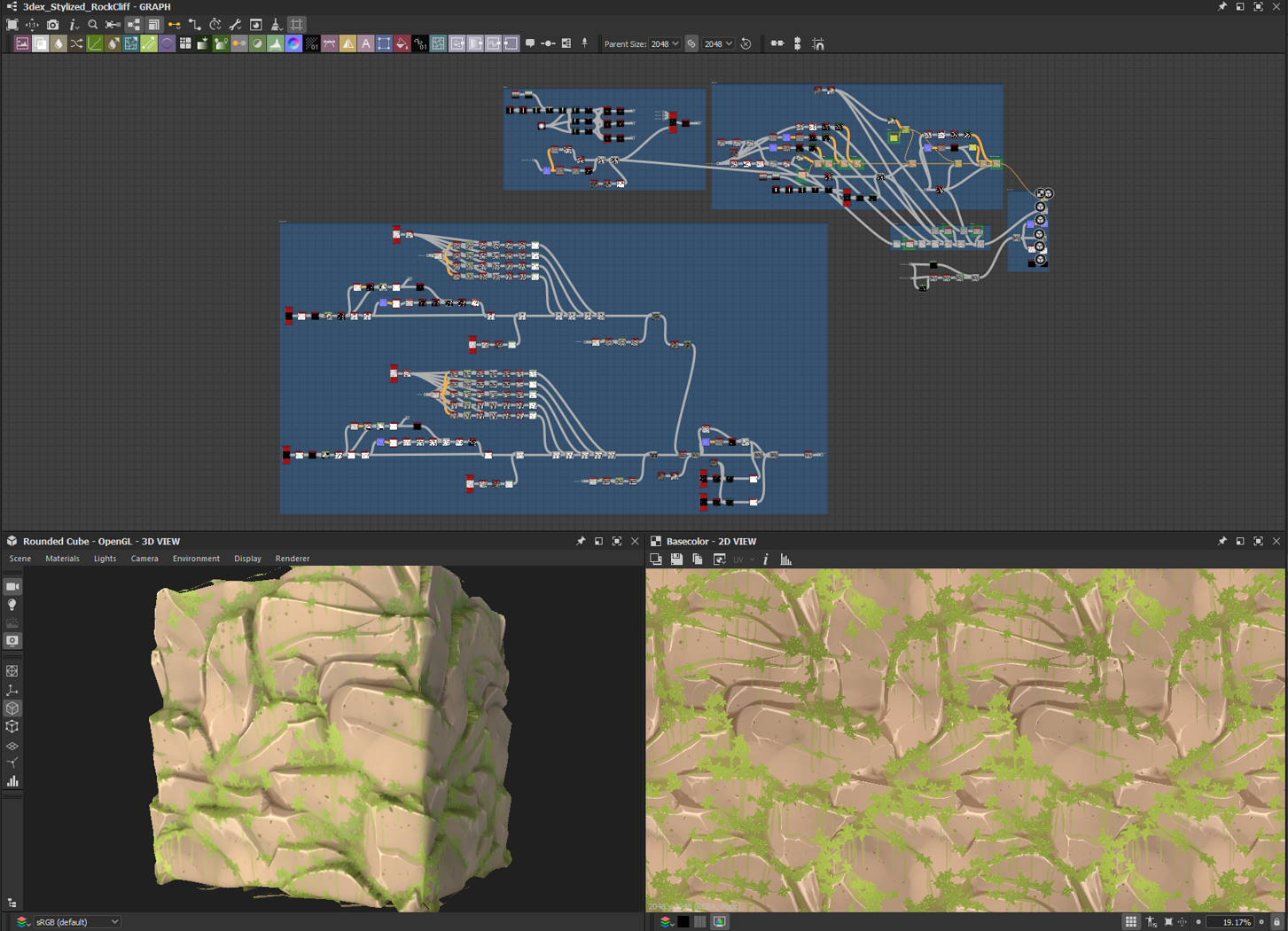
Task: Open the Materials menu in 3D view
Action: click(x=62, y=559)
